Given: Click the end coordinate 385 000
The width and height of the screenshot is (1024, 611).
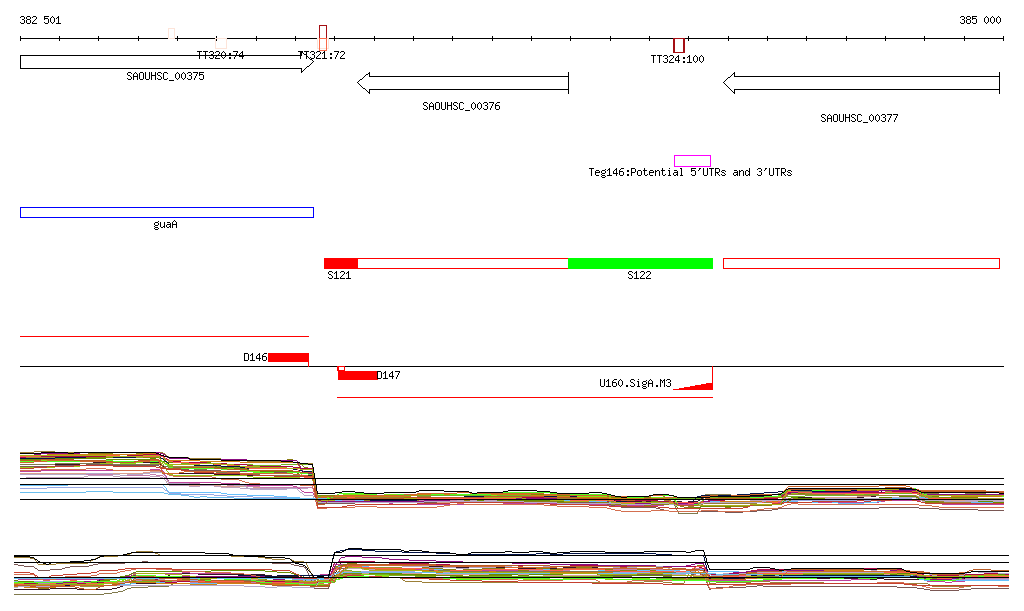Looking at the screenshot, I should click(980, 20).
